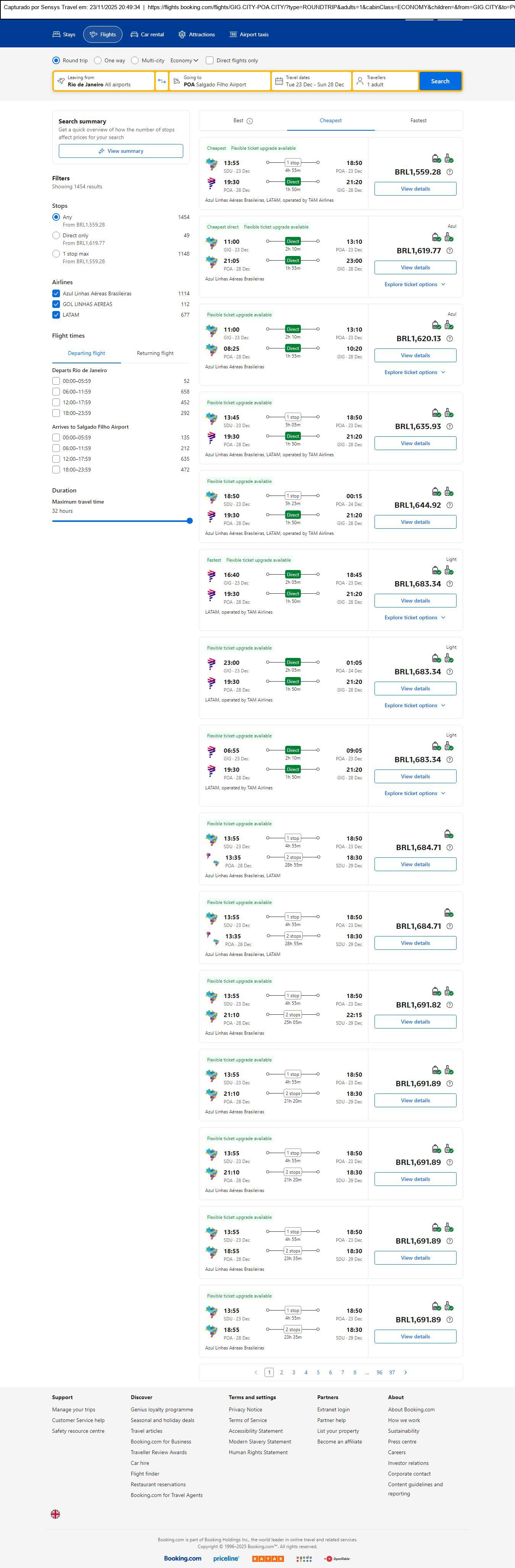Select the One way radio button
The width and height of the screenshot is (515, 1568).
tap(98, 60)
